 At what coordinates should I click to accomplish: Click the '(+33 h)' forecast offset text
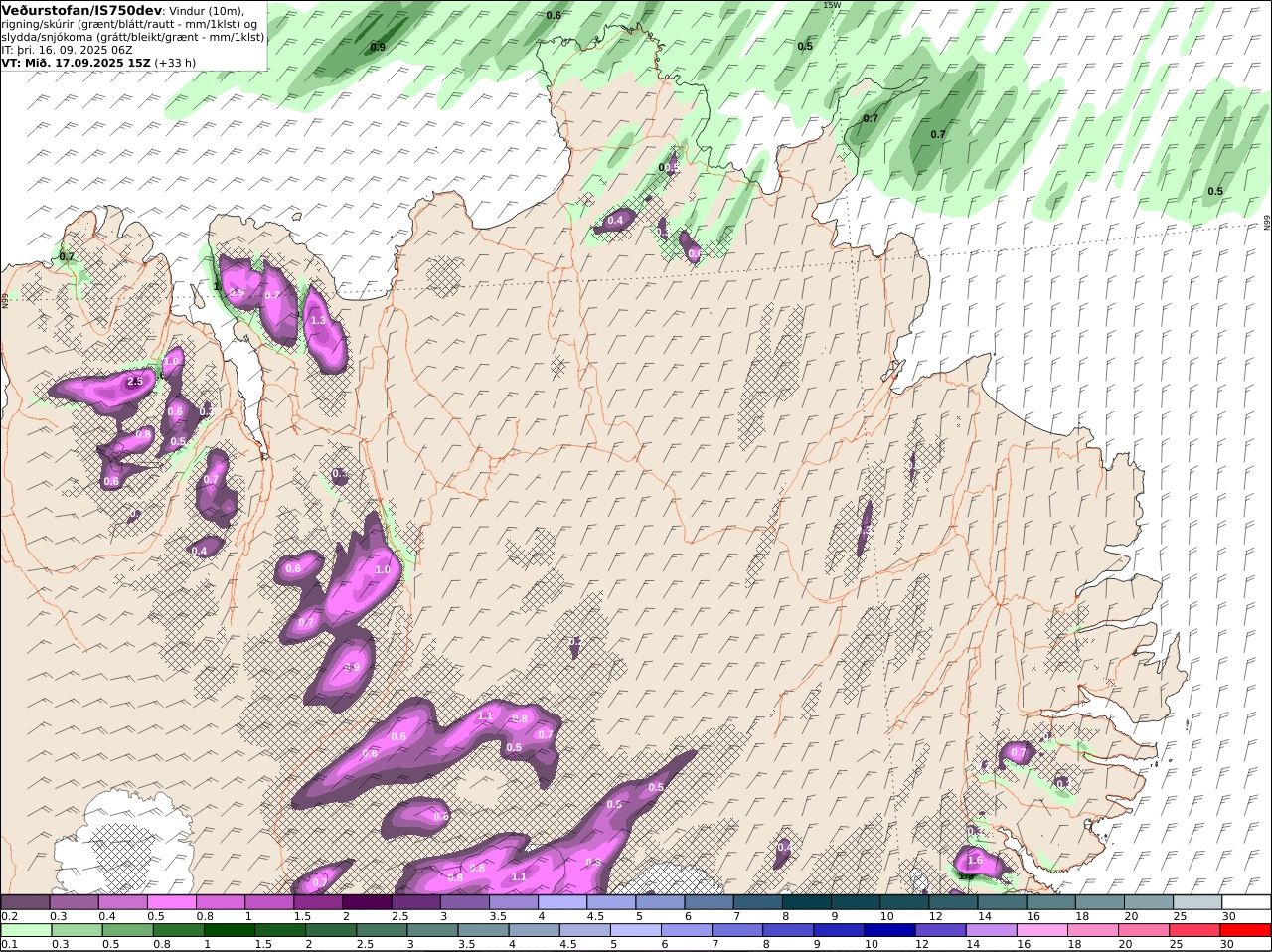click(x=175, y=62)
